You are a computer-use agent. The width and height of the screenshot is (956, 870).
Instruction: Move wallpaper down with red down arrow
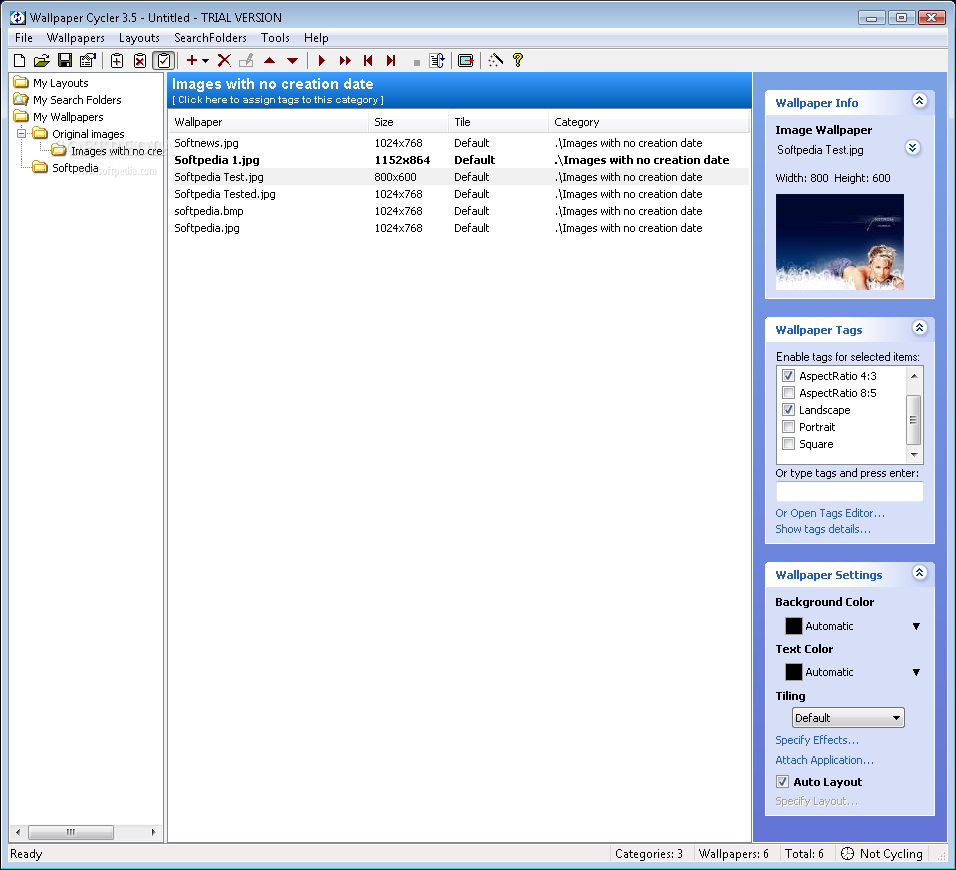[x=292, y=60]
